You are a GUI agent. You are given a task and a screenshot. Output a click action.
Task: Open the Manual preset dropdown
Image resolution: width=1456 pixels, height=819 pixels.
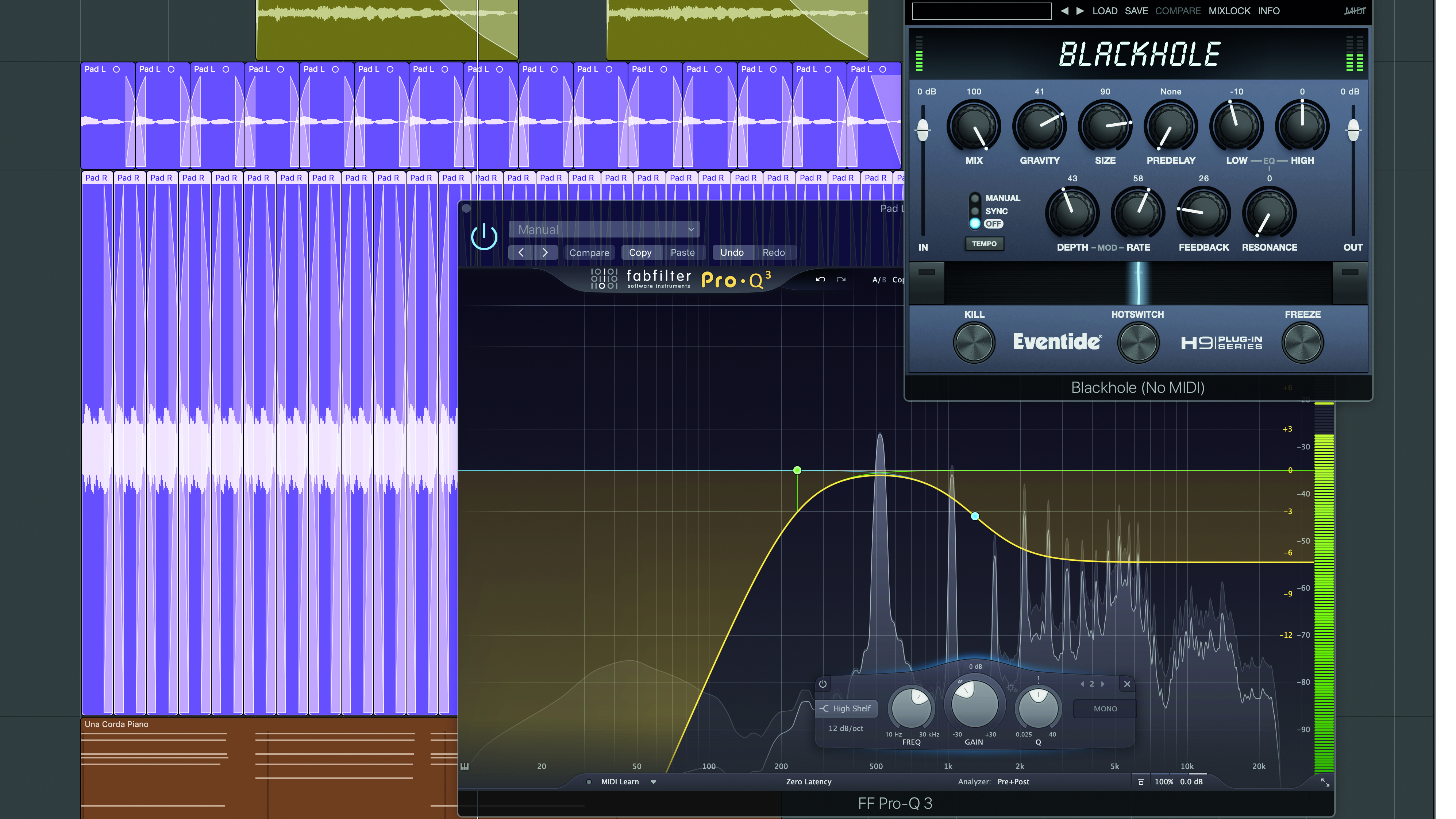[604, 229]
